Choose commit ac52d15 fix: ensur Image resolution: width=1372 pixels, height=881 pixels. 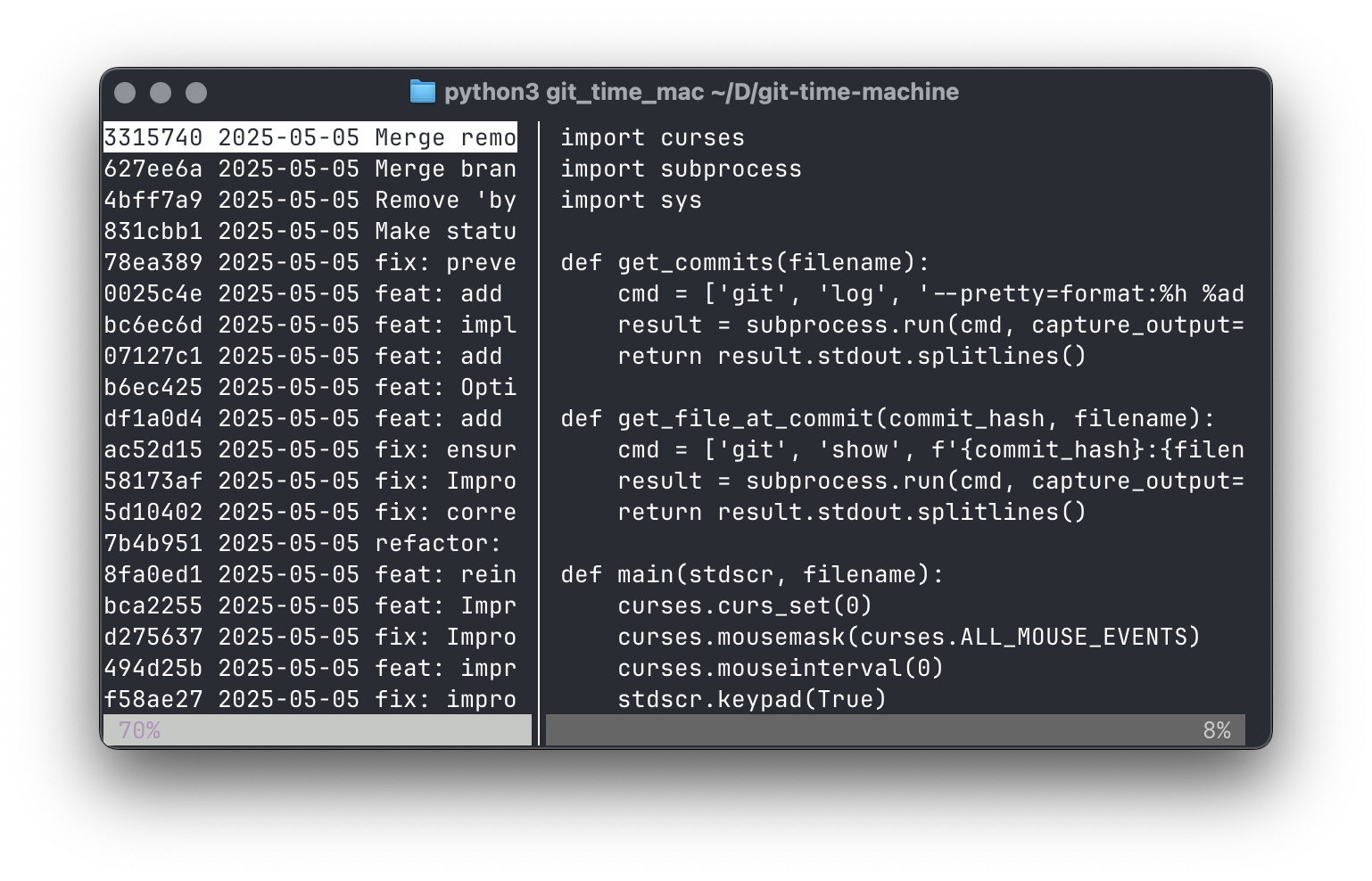(x=310, y=450)
